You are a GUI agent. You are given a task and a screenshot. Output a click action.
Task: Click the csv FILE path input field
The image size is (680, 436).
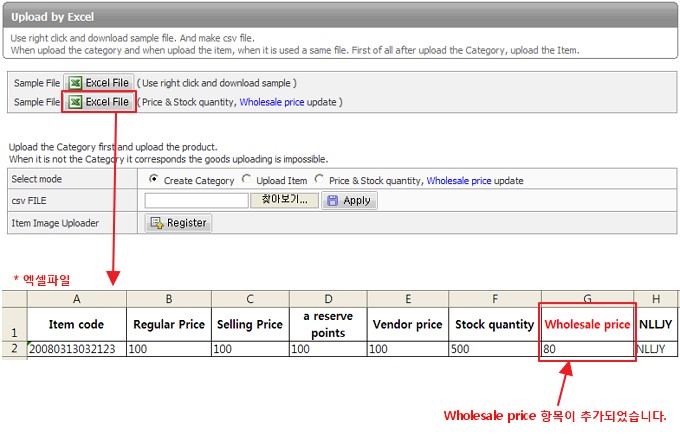click(196, 200)
